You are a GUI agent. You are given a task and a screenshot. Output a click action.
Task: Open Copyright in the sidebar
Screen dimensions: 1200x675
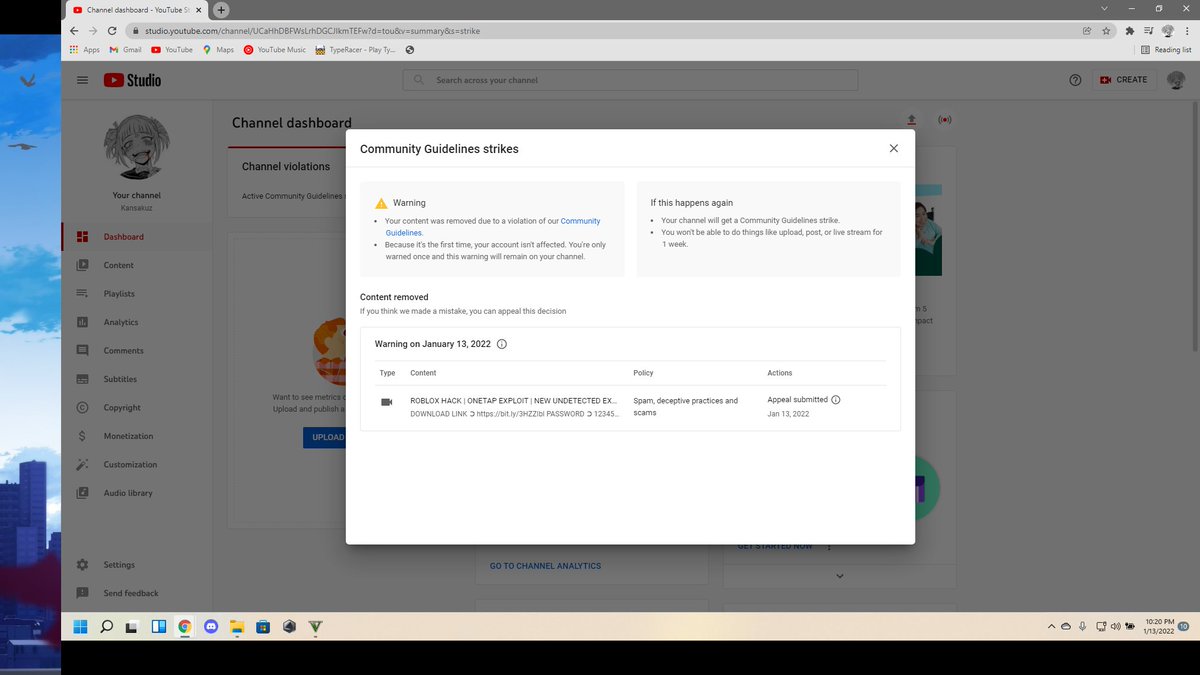pyautogui.click(x=137, y=408)
